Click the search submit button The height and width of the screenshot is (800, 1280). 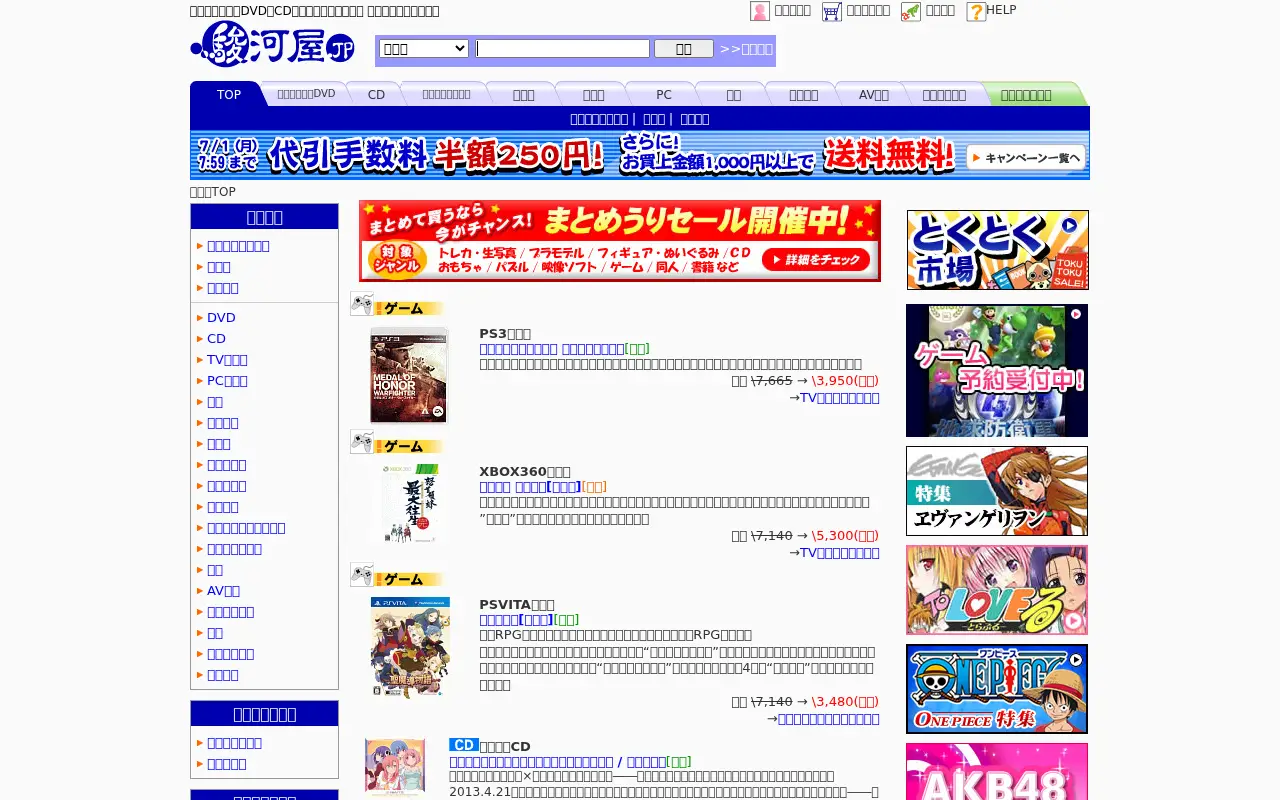(684, 48)
